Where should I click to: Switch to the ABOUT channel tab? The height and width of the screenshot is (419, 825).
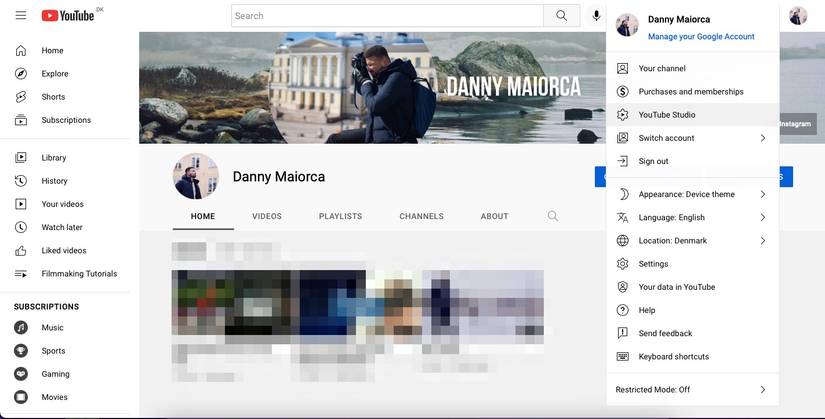[495, 216]
